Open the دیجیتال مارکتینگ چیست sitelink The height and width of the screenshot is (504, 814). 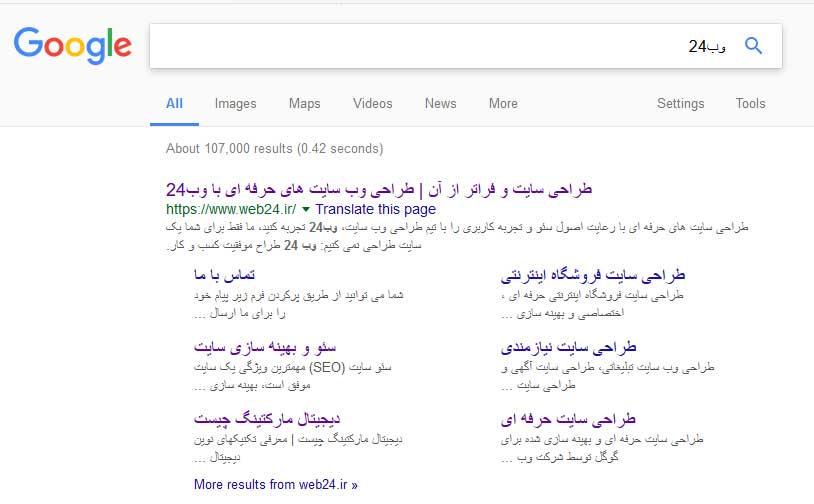click(x=267, y=418)
